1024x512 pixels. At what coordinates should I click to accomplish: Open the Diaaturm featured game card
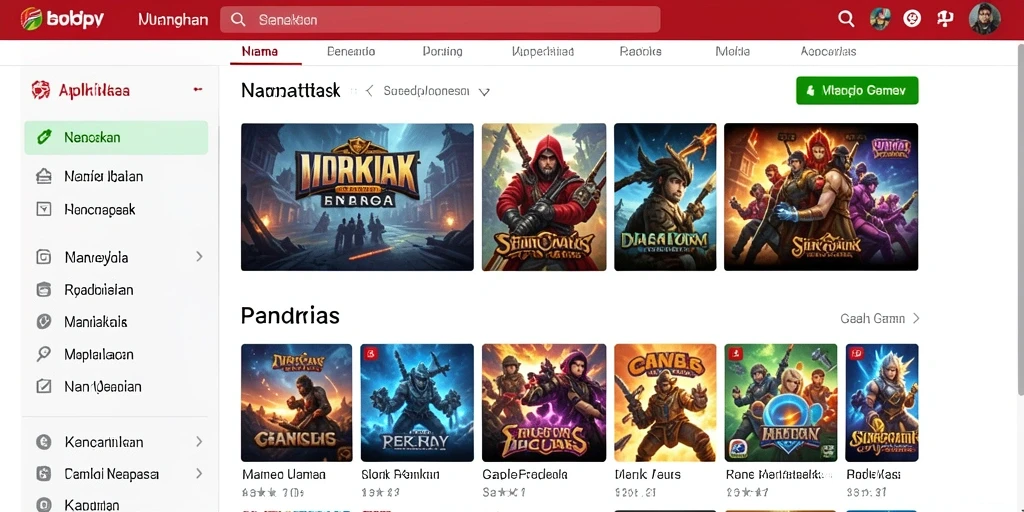point(665,197)
